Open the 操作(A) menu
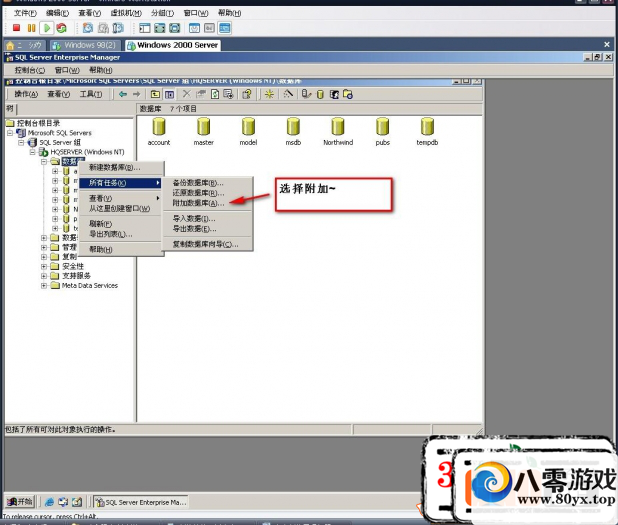The width and height of the screenshot is (618, 525). click(x=26, y=94)
